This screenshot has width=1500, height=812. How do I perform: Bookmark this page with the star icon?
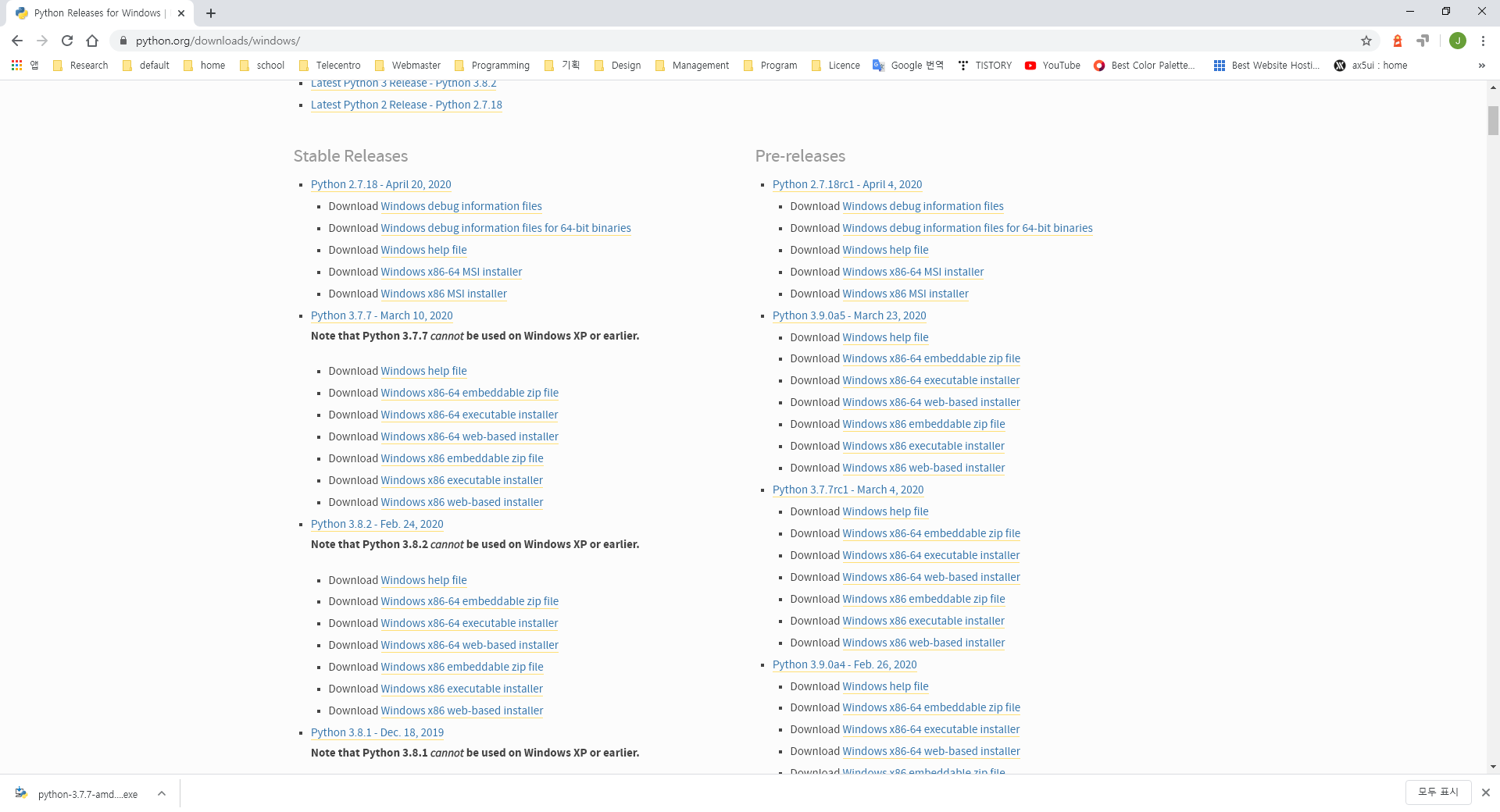point(1366,41)
